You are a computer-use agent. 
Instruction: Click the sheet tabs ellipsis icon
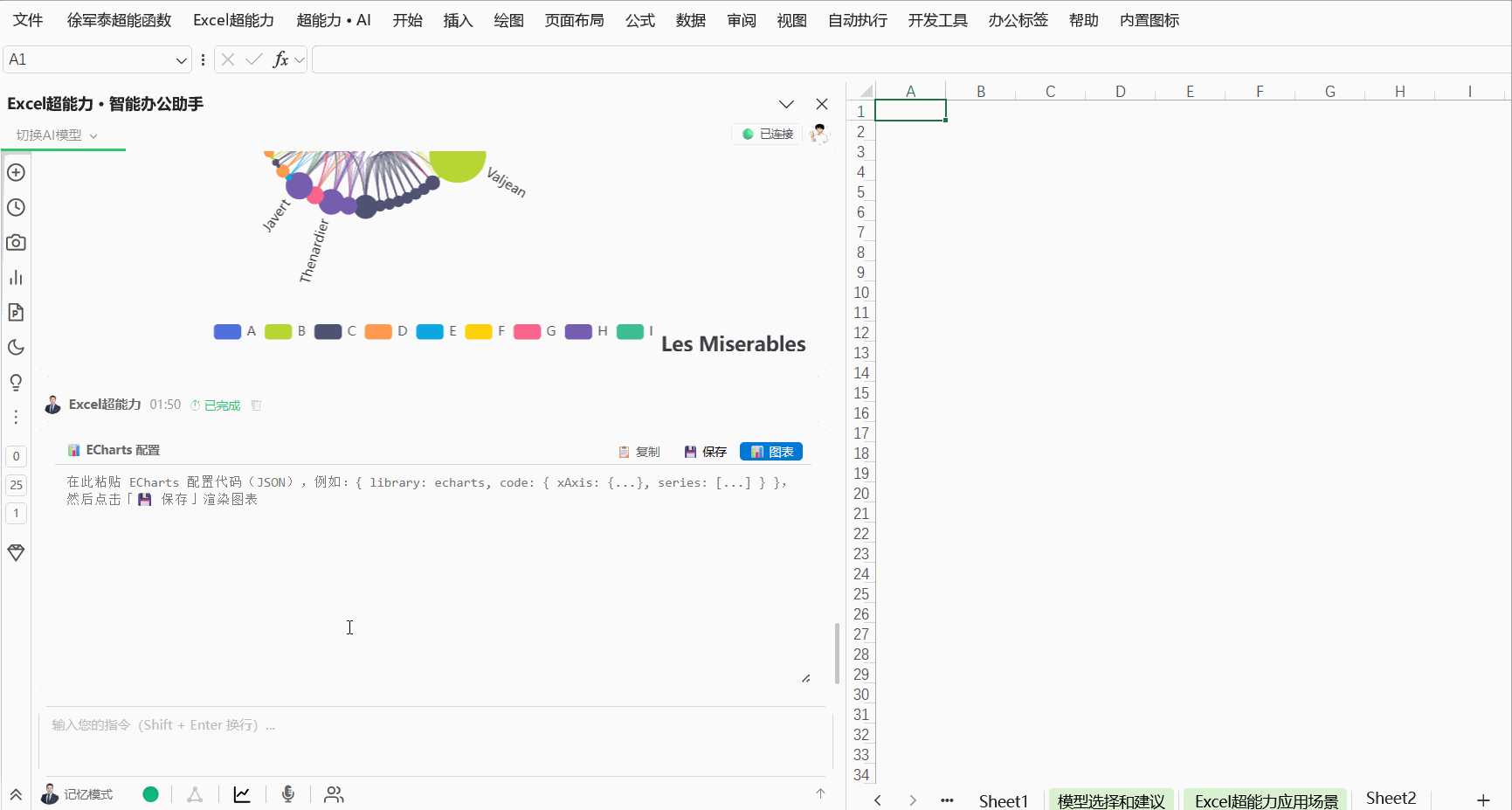point(947,800)
